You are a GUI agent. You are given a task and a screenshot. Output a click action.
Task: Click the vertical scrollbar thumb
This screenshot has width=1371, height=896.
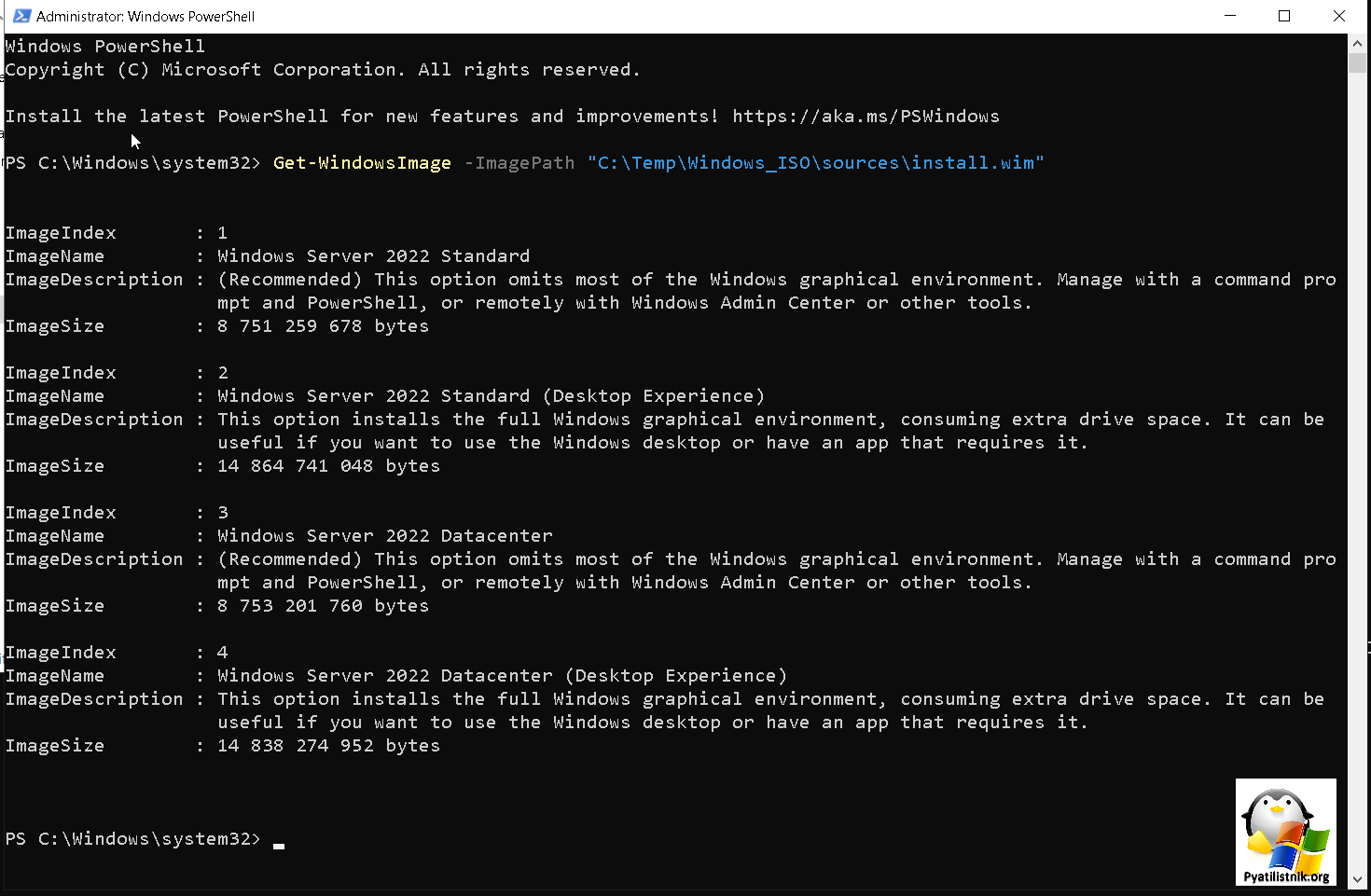(x=1357, y=63)
